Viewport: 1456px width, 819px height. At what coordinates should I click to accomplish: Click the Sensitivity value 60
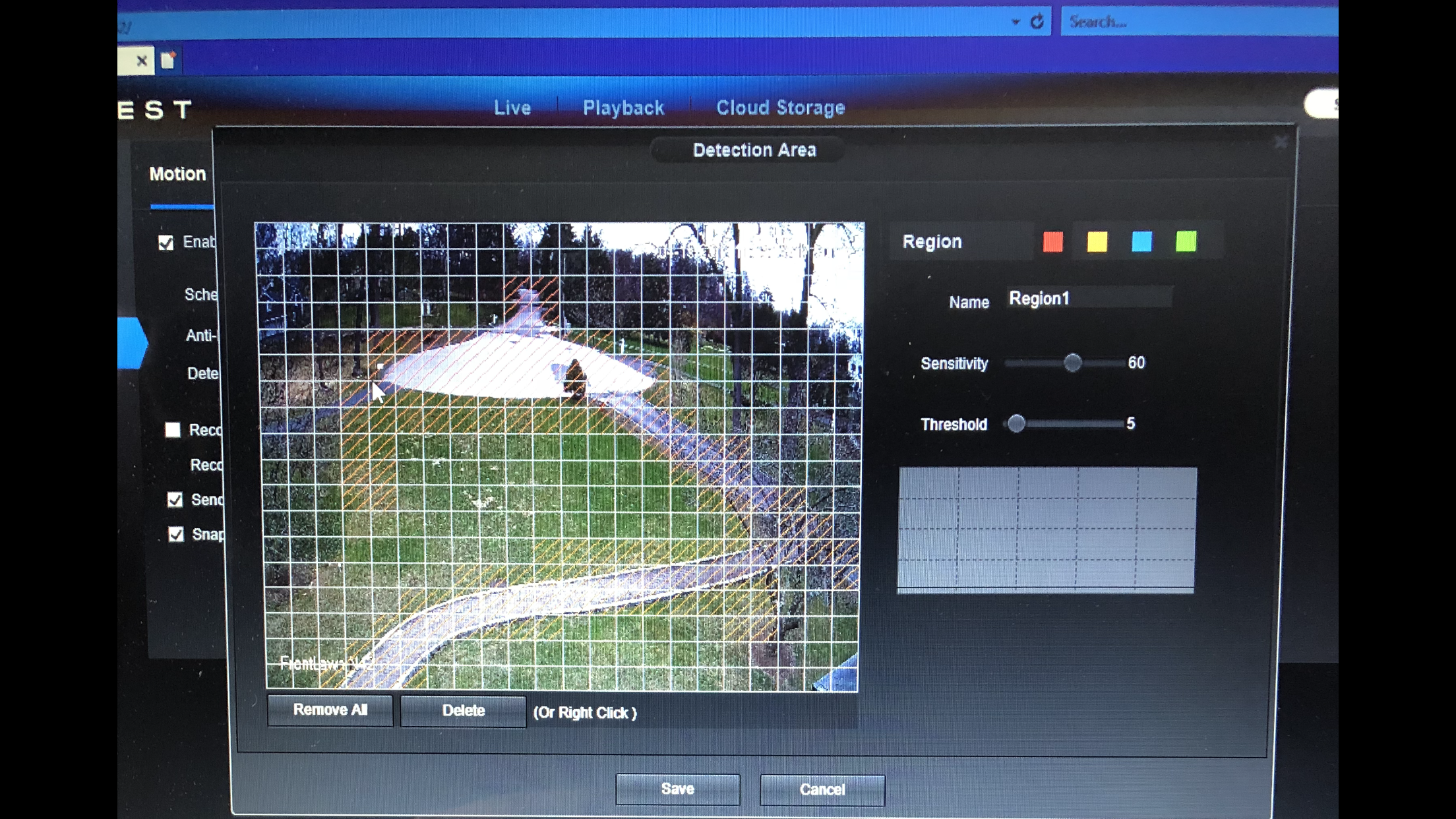coord(1136,363)
